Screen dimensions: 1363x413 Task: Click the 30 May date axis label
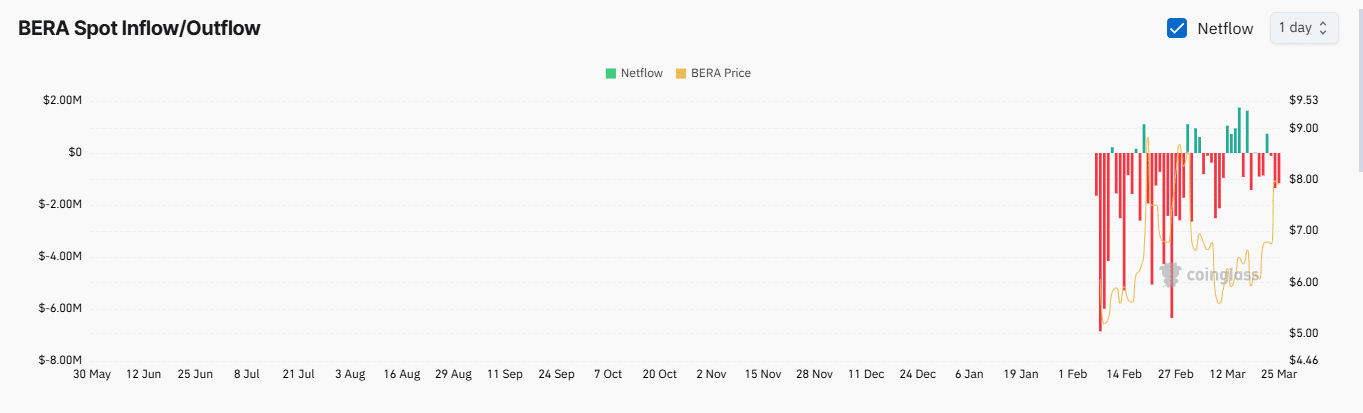coord(92,374)
